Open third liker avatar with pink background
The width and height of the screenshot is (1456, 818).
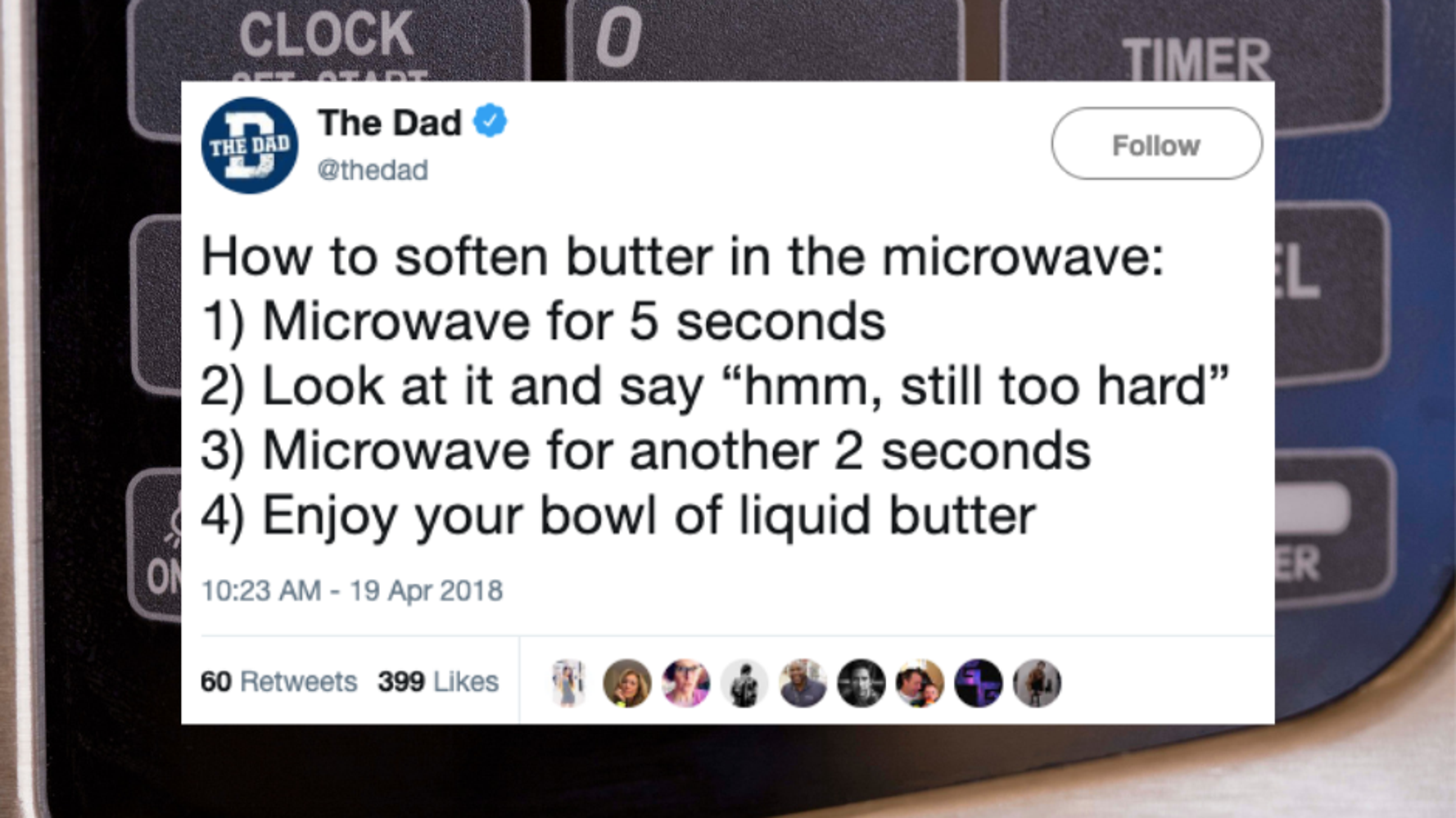(685, 682)
